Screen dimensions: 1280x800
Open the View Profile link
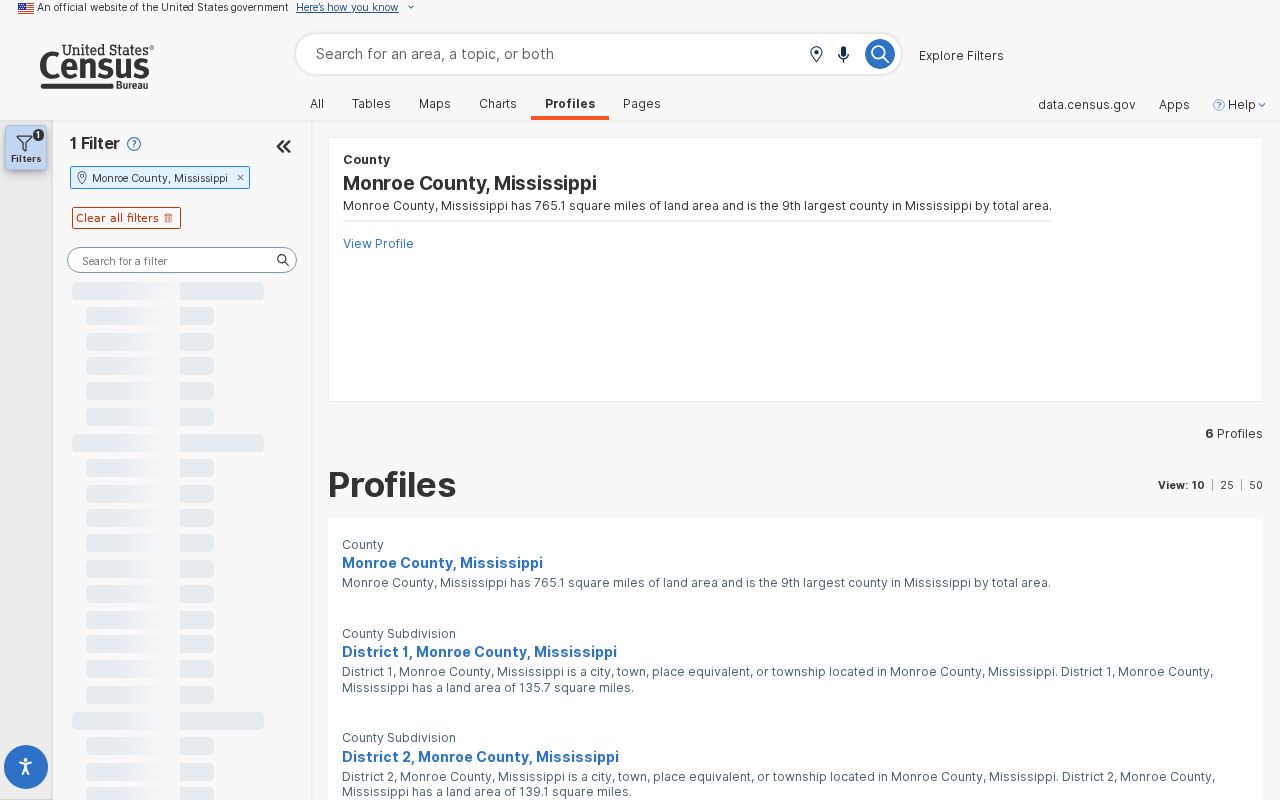[x=378, y=243]
